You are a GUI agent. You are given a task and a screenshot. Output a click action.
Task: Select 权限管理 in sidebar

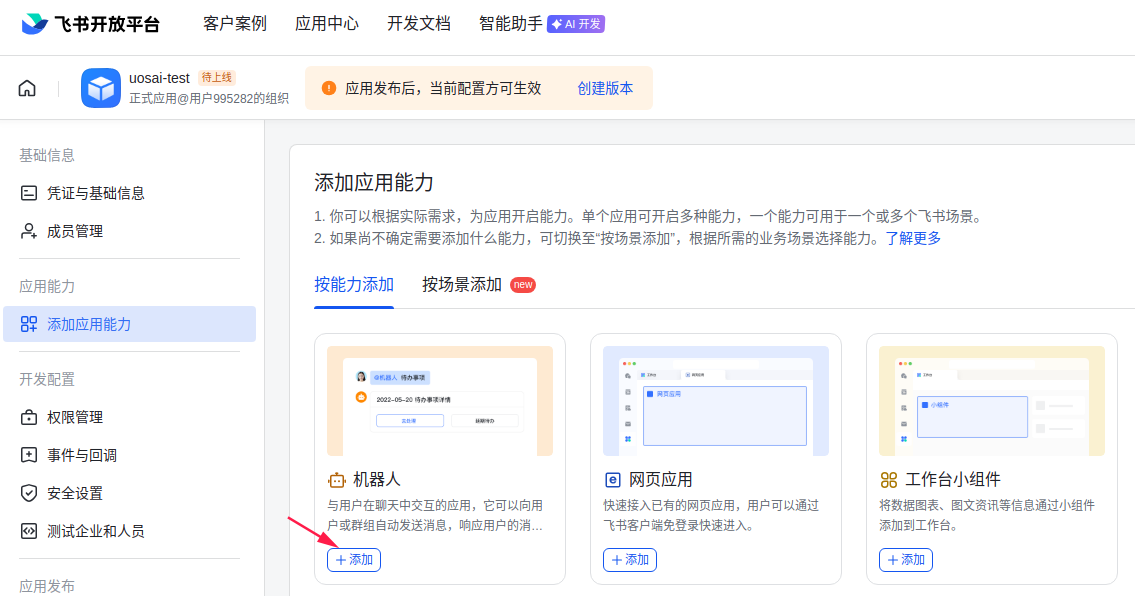[x=130, y=417]
